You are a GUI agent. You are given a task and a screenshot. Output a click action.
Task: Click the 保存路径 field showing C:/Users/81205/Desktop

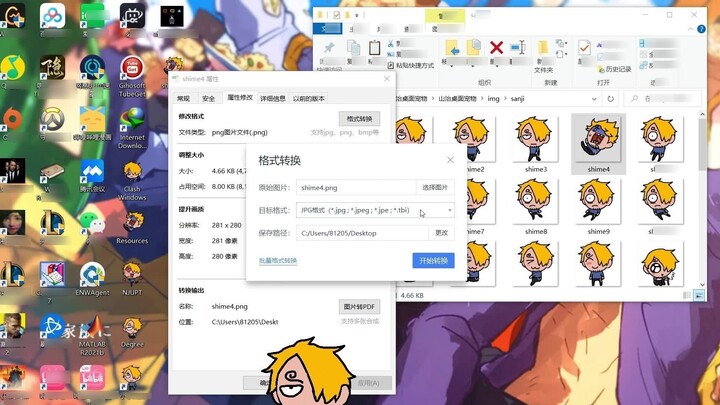[362, 233]
